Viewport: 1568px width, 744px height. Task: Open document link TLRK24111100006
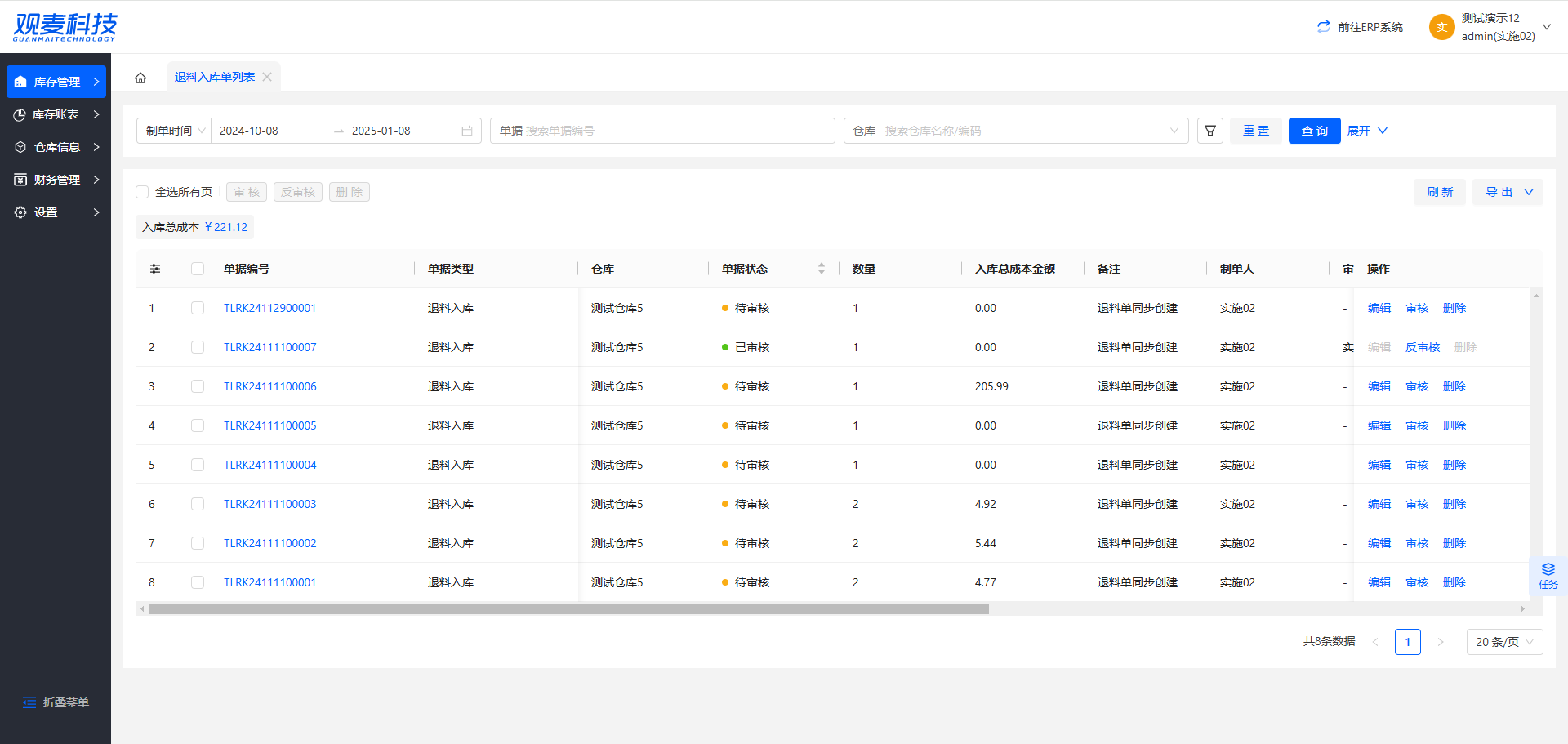point(269,386)
